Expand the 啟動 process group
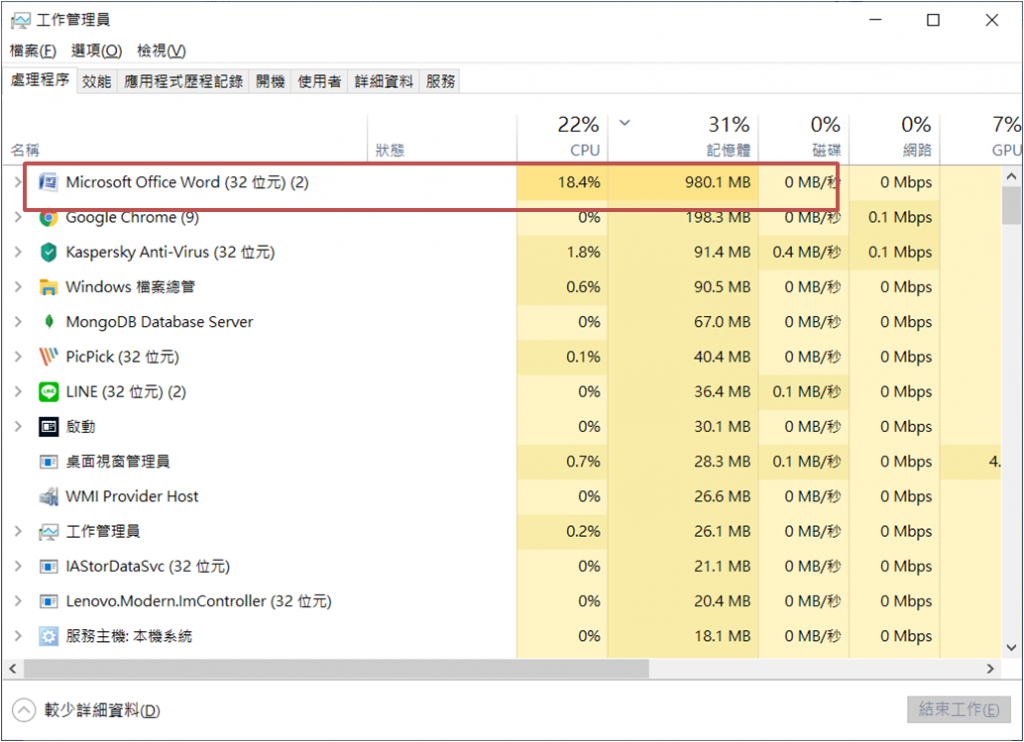Screen dimensions: 1024x742 18,427
